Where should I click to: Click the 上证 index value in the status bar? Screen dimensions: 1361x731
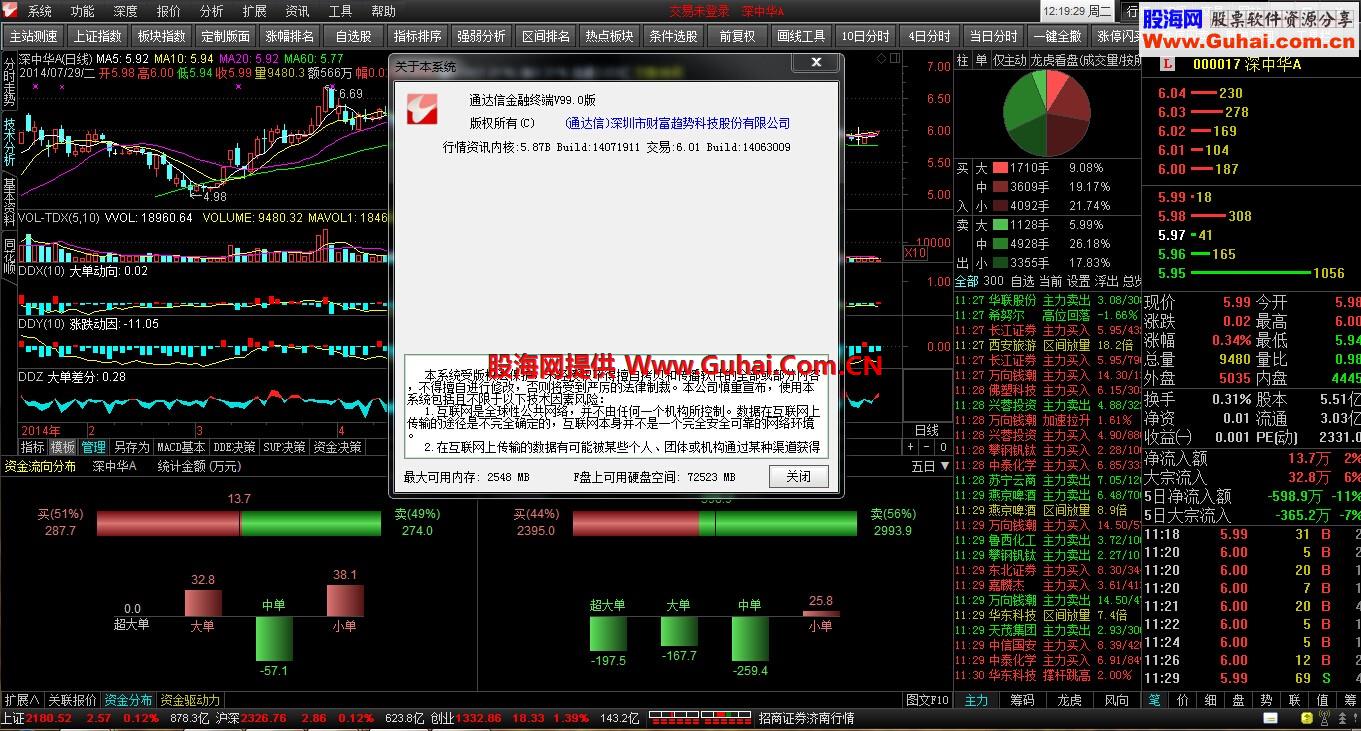point(50,718)
